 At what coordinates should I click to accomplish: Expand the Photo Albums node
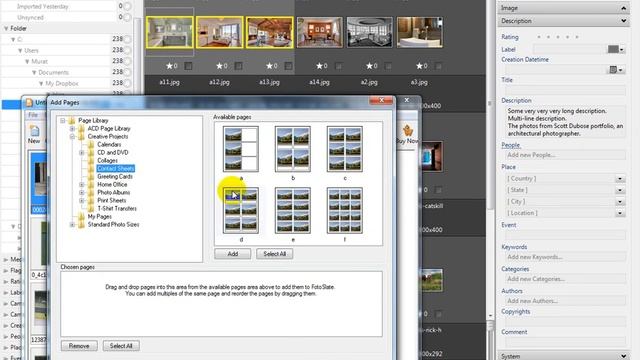(82, 192)
